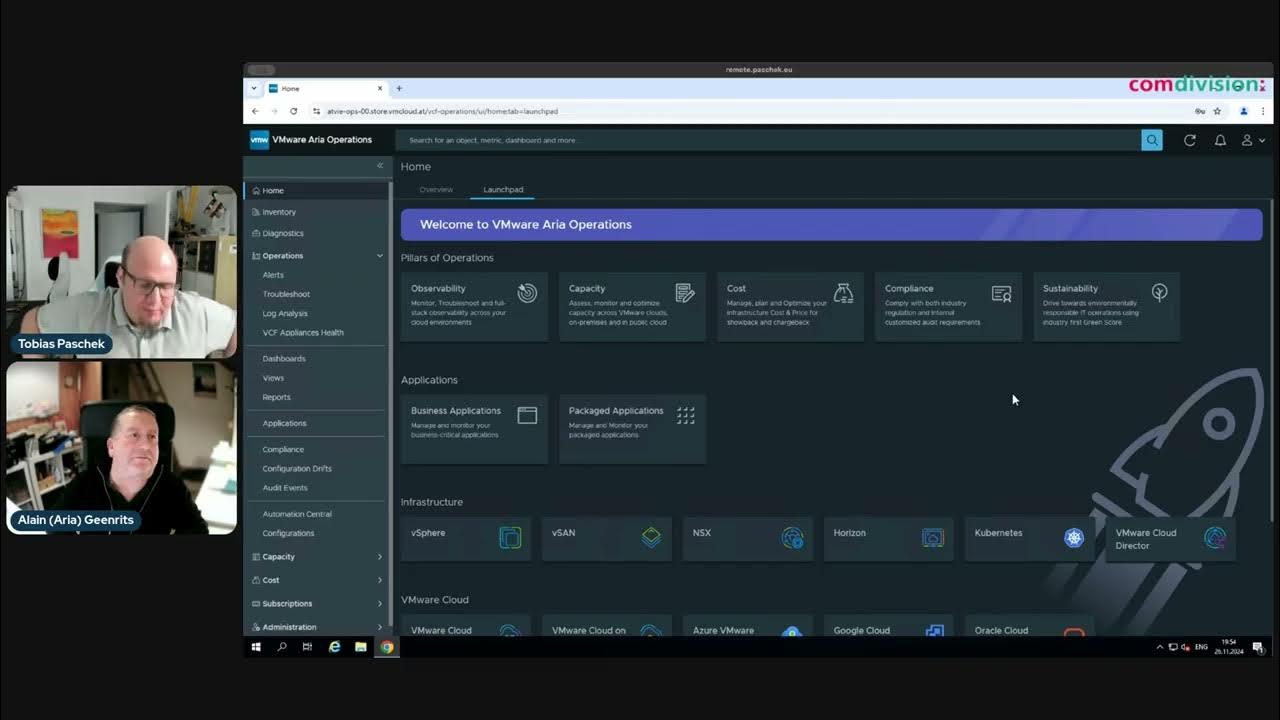Screen dimensions: 1280x720
Task: Open the Kubernetes infrastructure icon
Action: (x=1074, y=538)
